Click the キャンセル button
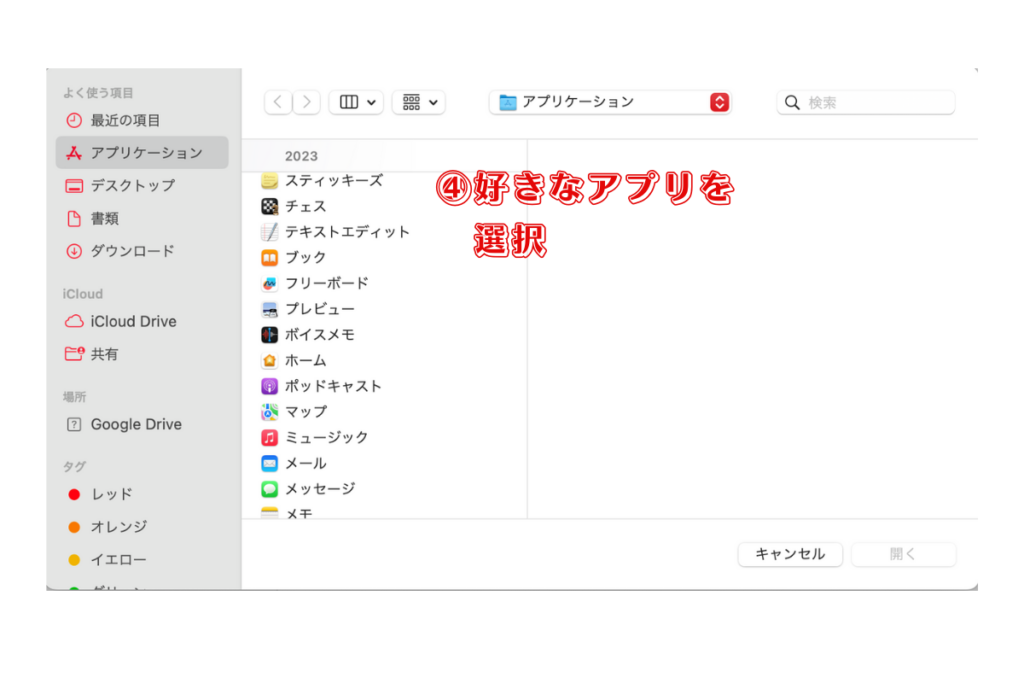The height and width of the screenshot is (683, 1024). pos(790,554)
